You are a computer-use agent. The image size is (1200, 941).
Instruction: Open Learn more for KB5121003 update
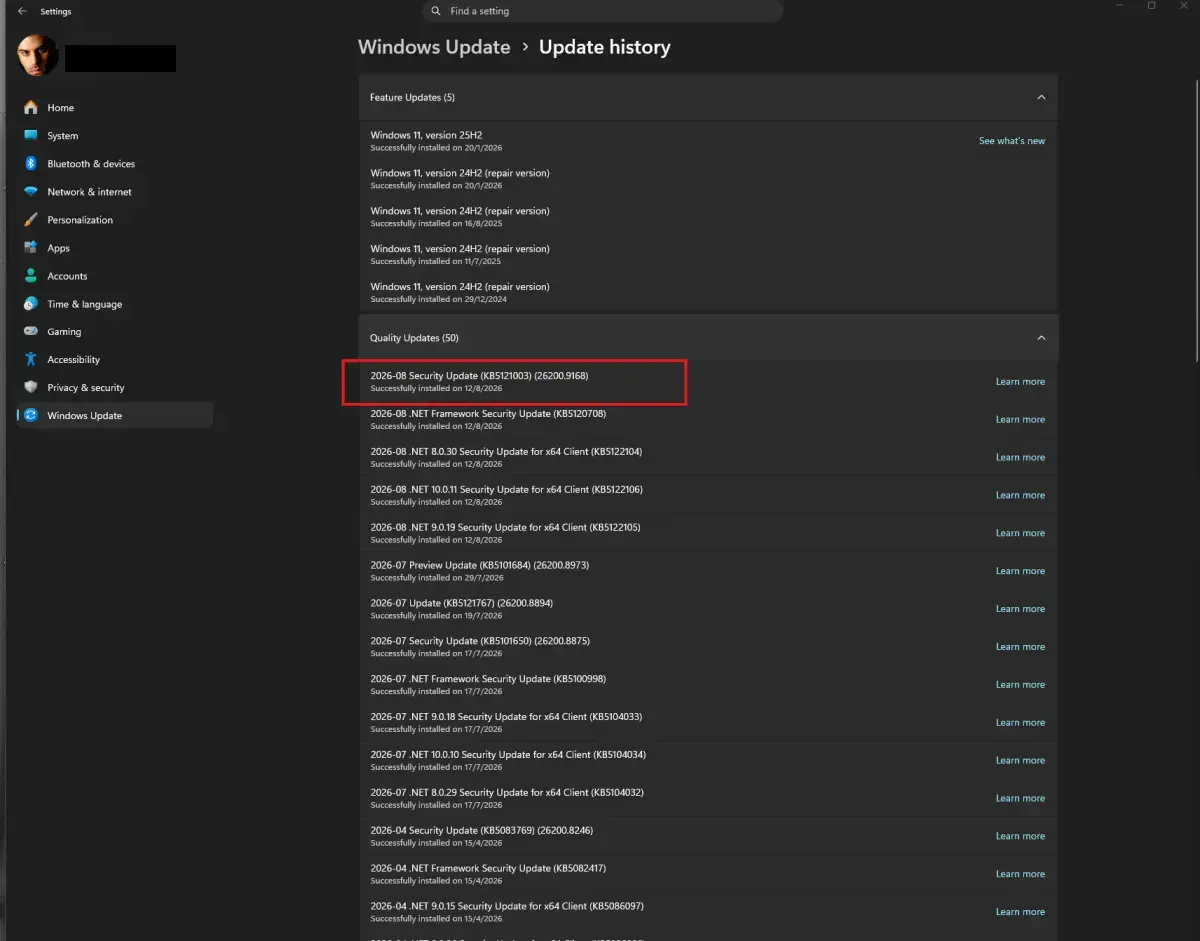(x=1020, y=381)
